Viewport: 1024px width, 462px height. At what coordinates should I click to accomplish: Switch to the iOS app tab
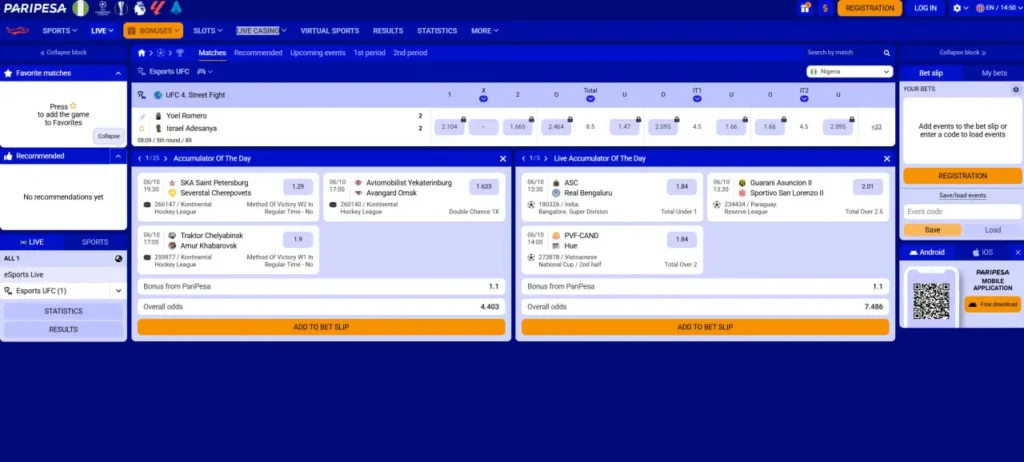tap(982, 252)
